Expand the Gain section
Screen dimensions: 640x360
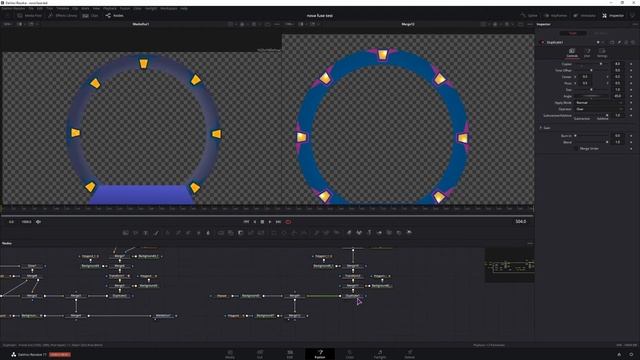tap(541, 128)
